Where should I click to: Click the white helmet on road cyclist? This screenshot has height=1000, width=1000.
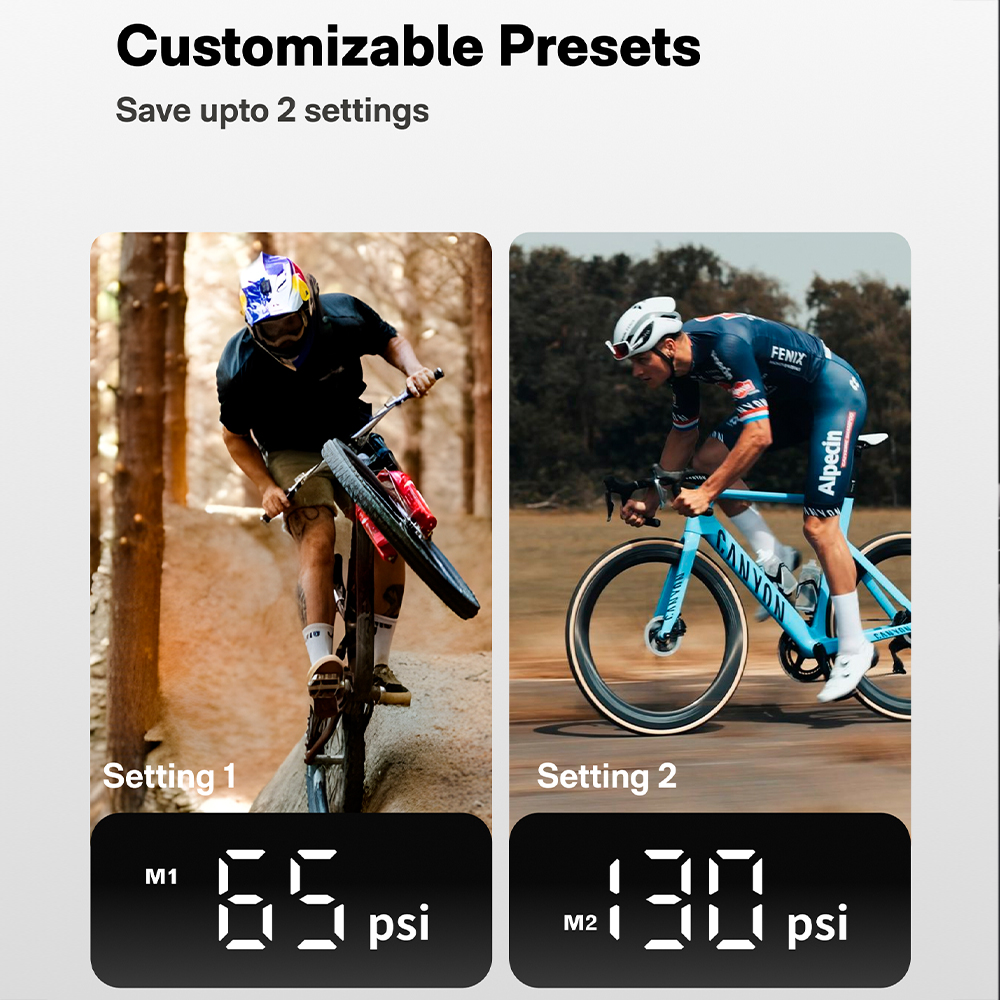[645, 327]
